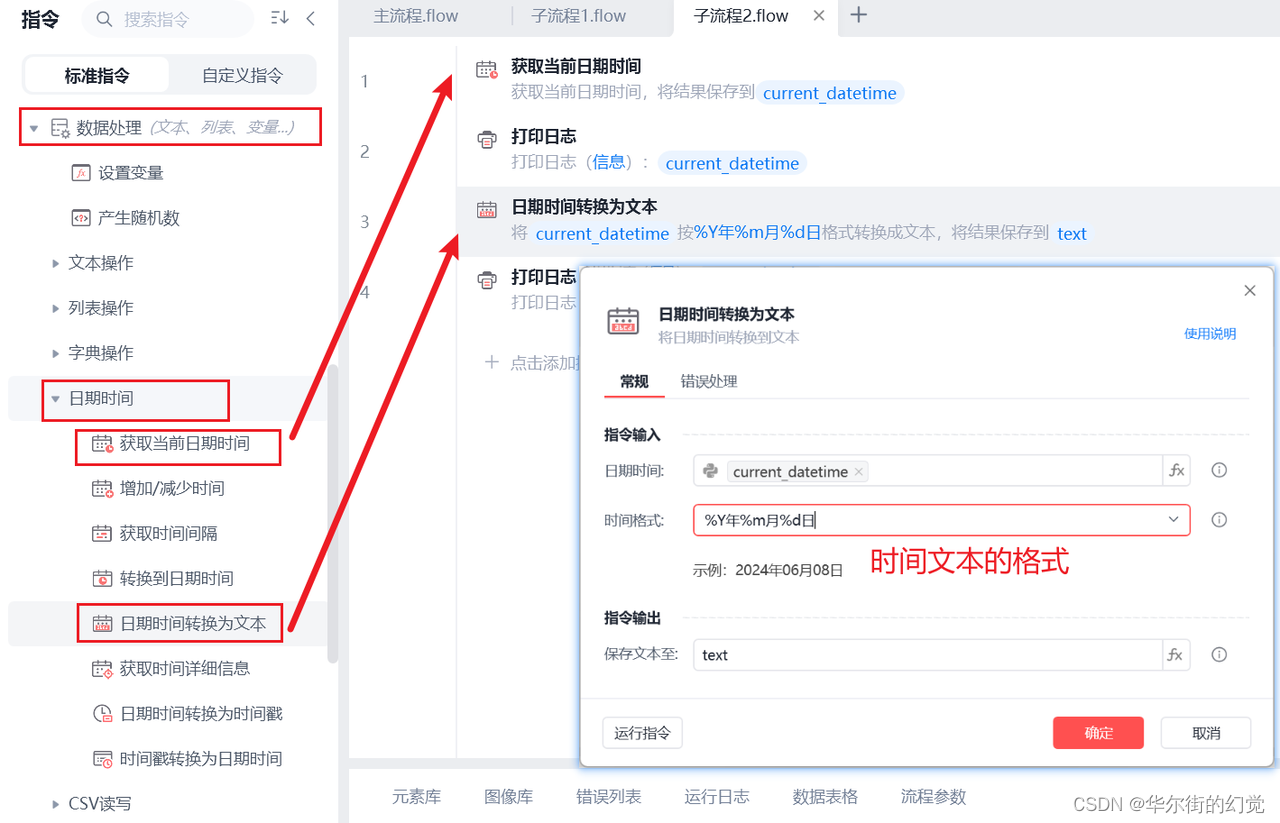Screen dimensions: 1280x823
Task: Click the sort commands icon
Action: coord(280,18)
